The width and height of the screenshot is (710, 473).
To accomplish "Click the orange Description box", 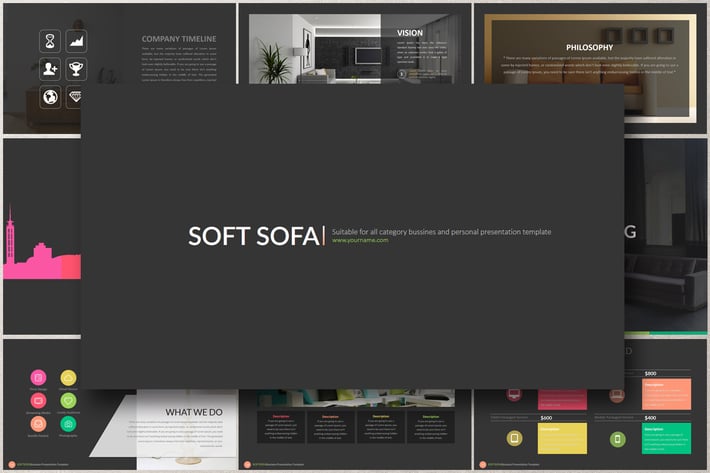I will coord(667,394).
